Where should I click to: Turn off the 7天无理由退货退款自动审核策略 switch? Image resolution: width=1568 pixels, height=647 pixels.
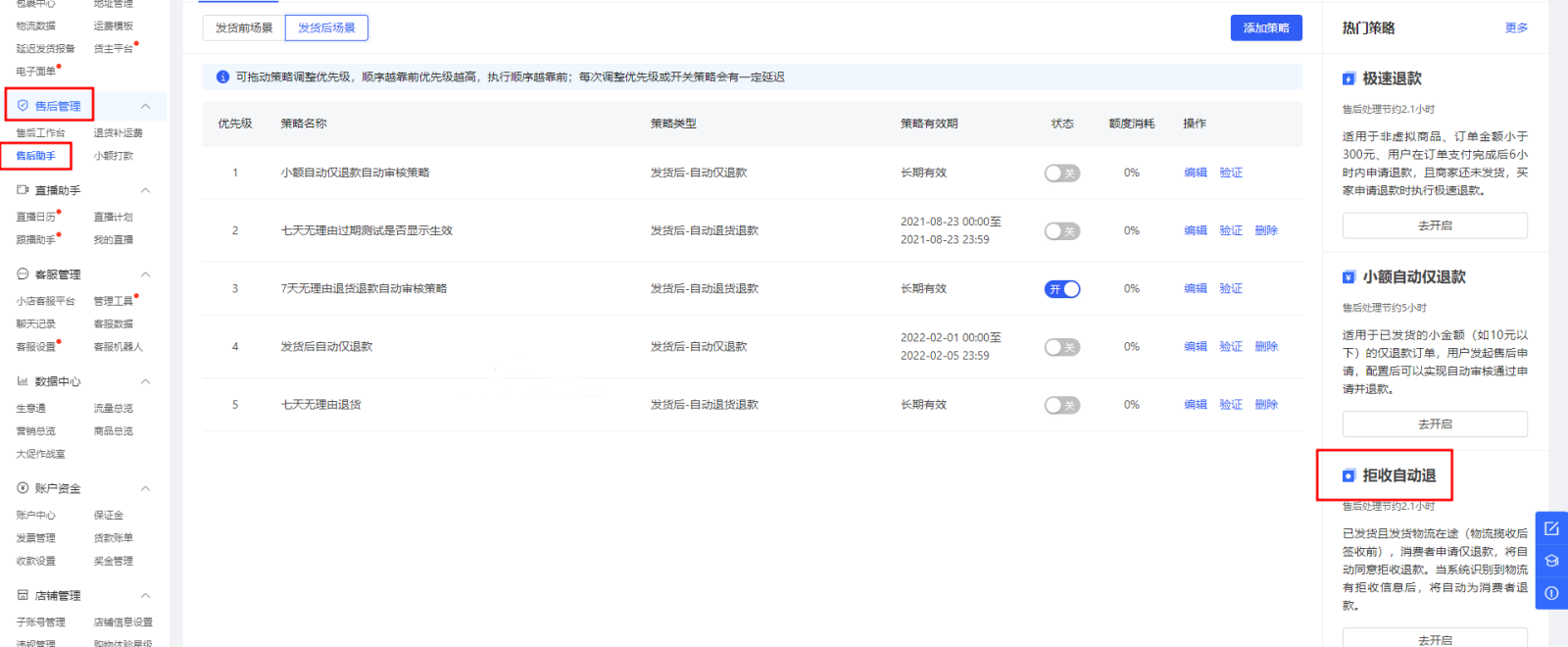pos(1061,289)
